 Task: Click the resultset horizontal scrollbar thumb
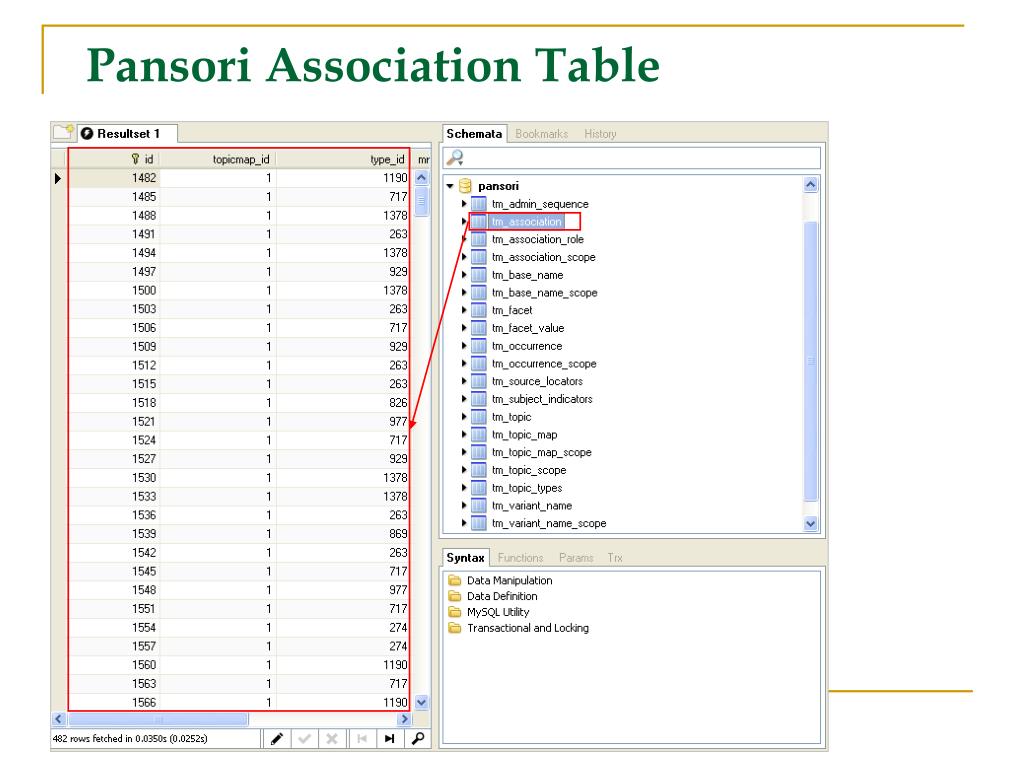pos(158,719)
